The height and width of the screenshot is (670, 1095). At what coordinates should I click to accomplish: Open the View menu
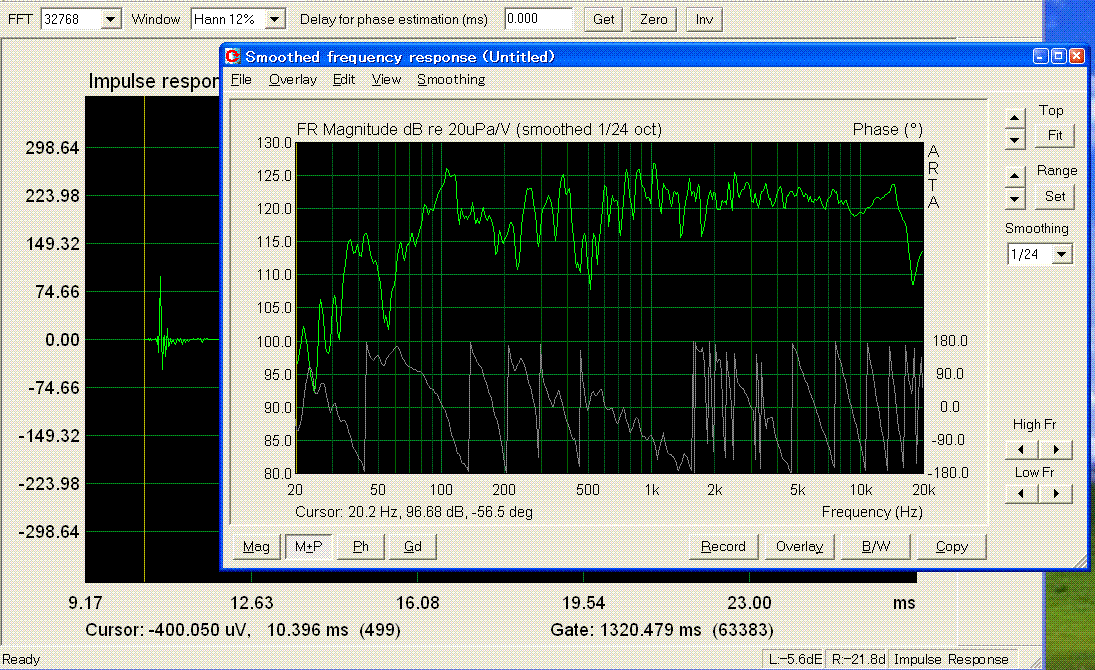pyautogui.click(x=386, y=80)
